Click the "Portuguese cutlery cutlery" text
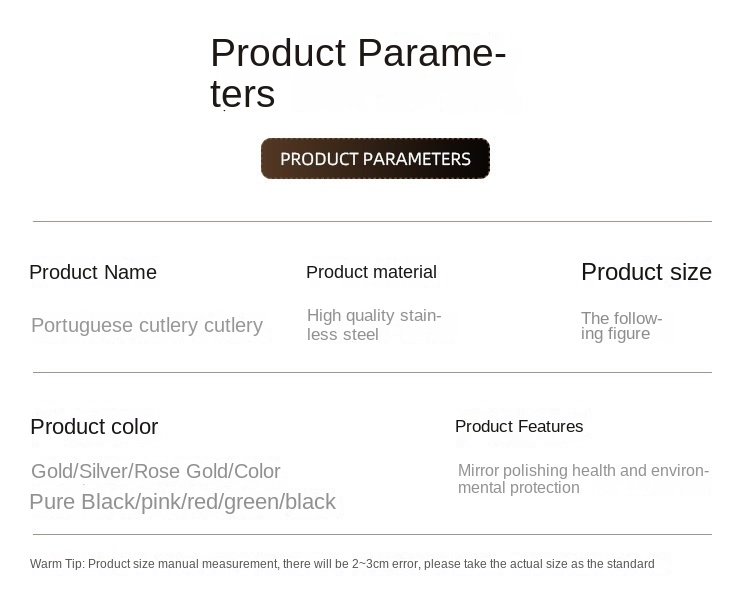 click(x=147, y=326)
